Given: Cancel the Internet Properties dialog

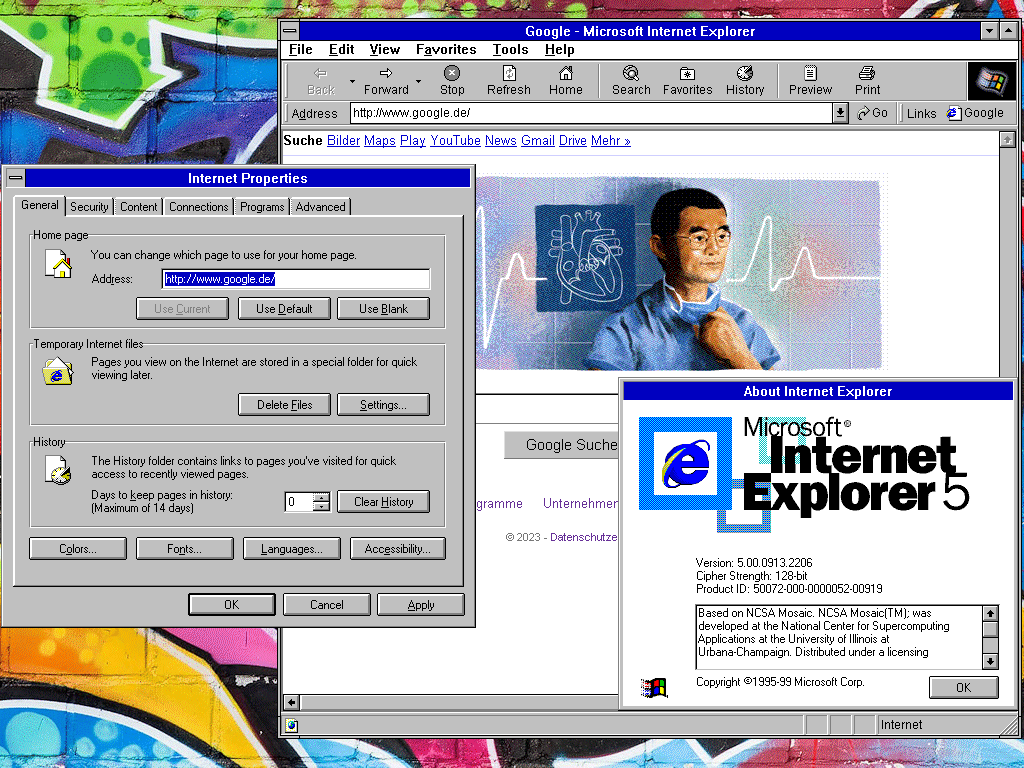Looking at the screenshot, I should (x=327, y=604).
